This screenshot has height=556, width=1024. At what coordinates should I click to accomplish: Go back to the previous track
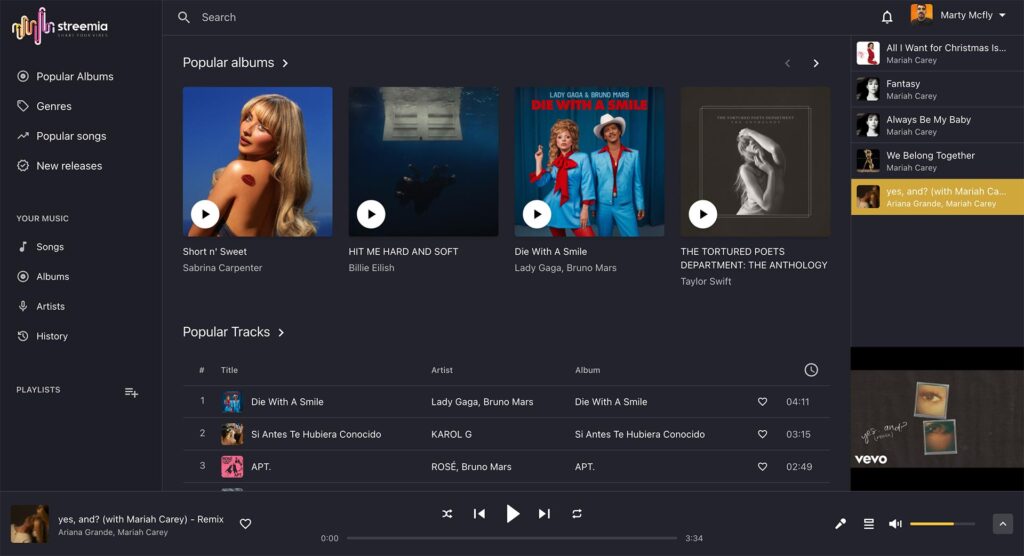[479, 514]
